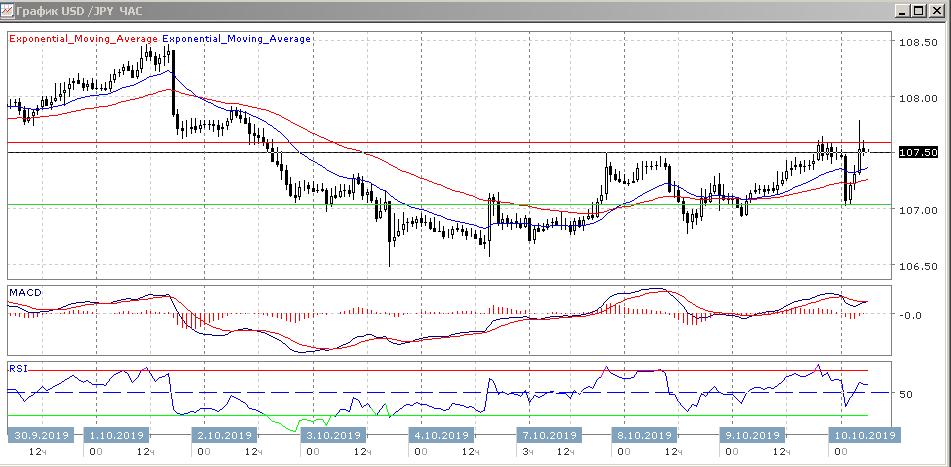Click the 30.9.2019 date marker
951x467 pixels.
pyautogui.click(x=38, y=435)
